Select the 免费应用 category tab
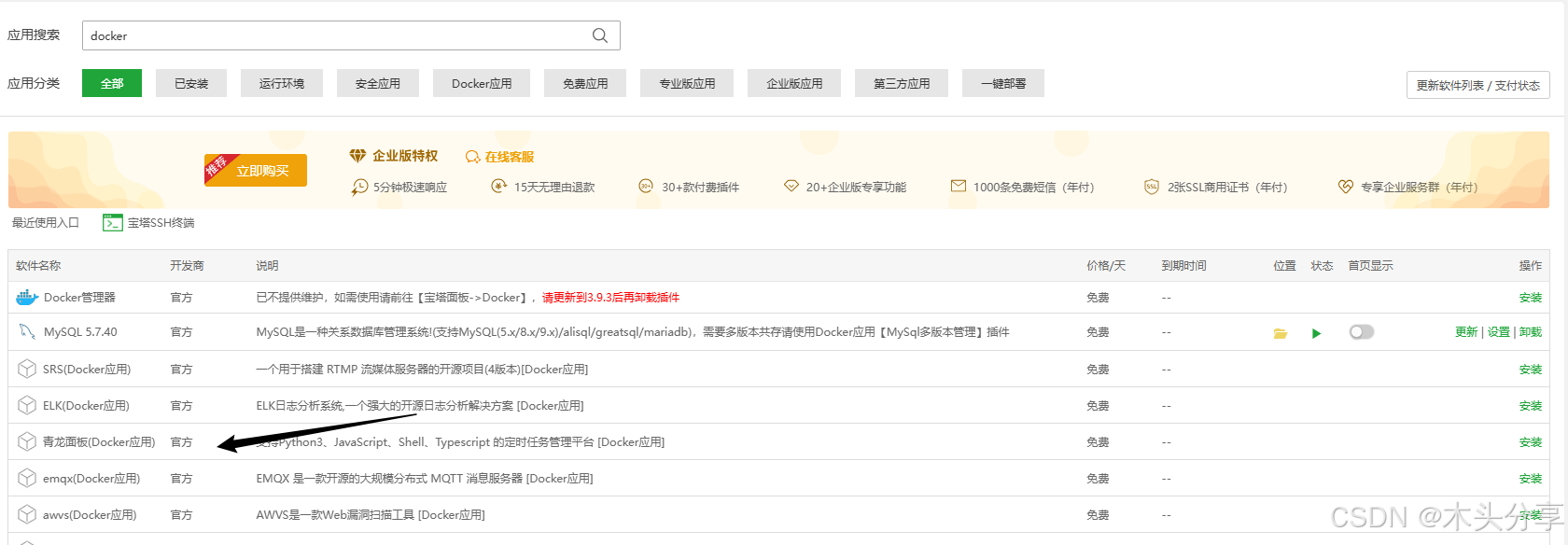The height and width of the screenshot is (545, 1568). pos(585,83)
